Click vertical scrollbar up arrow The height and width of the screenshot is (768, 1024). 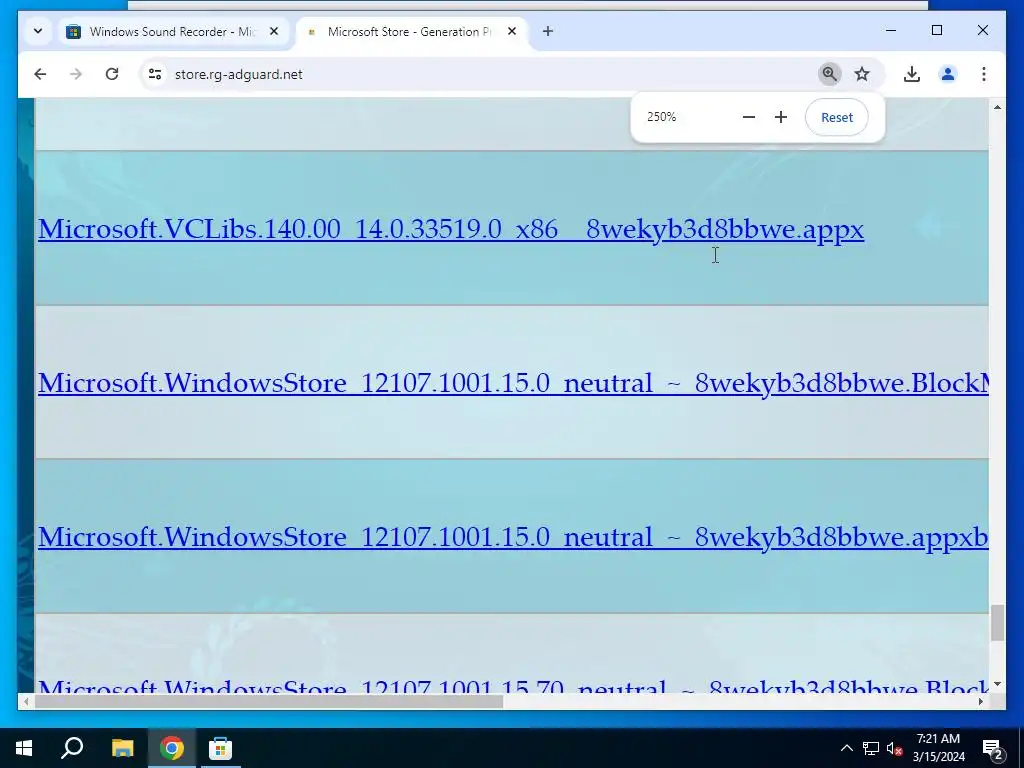coord(997,107)
